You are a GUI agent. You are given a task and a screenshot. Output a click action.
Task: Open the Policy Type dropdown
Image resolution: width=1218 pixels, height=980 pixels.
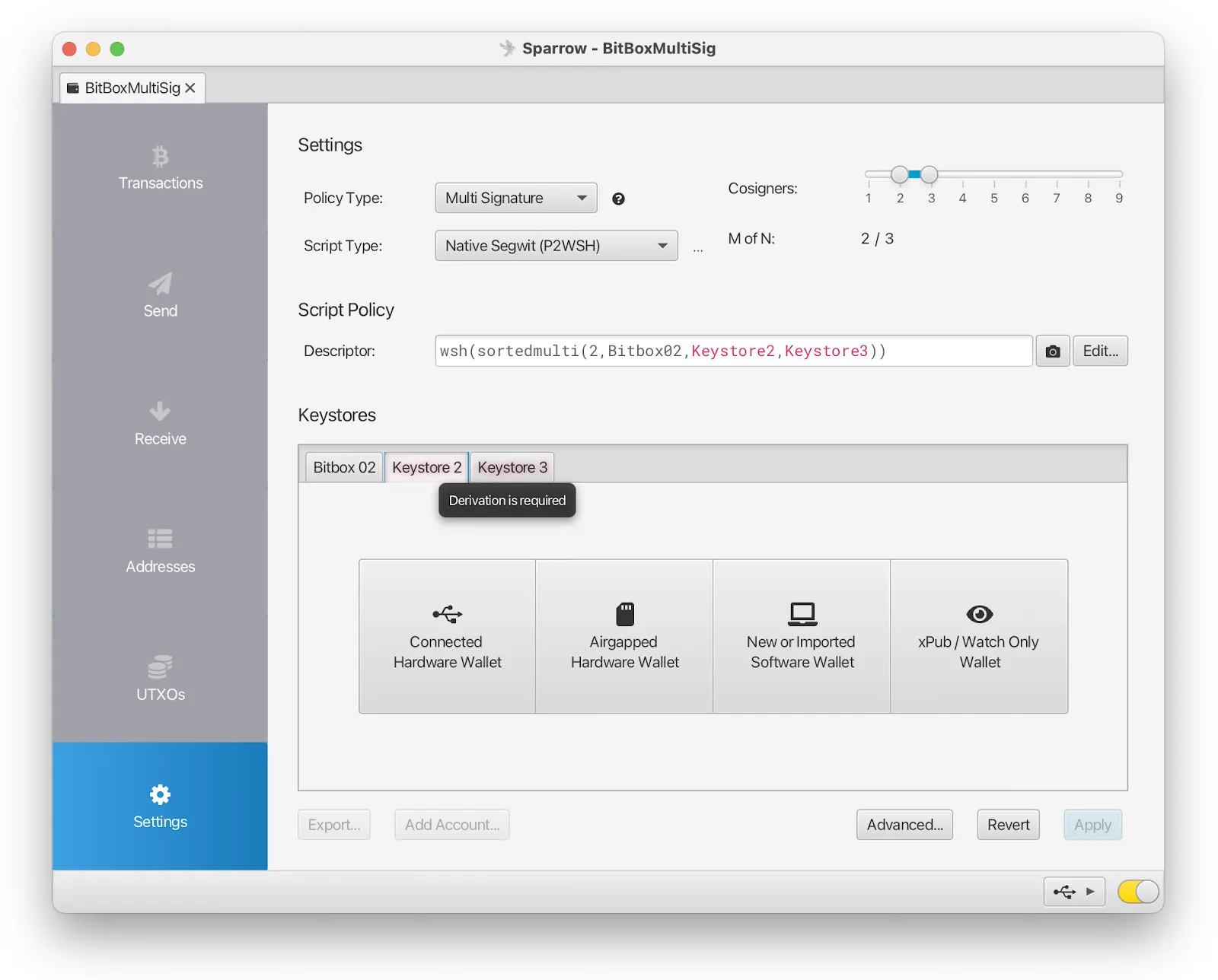click(x=516, y=198)
